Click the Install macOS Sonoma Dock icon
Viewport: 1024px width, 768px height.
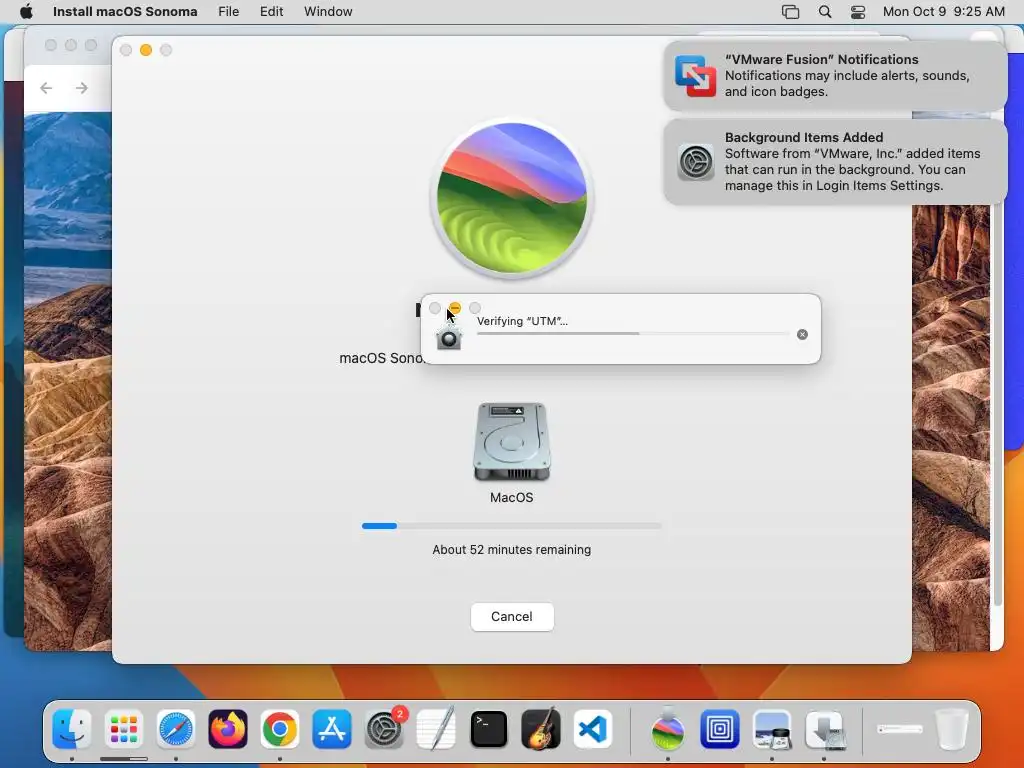pyautogui.click(x=667, y=729)
